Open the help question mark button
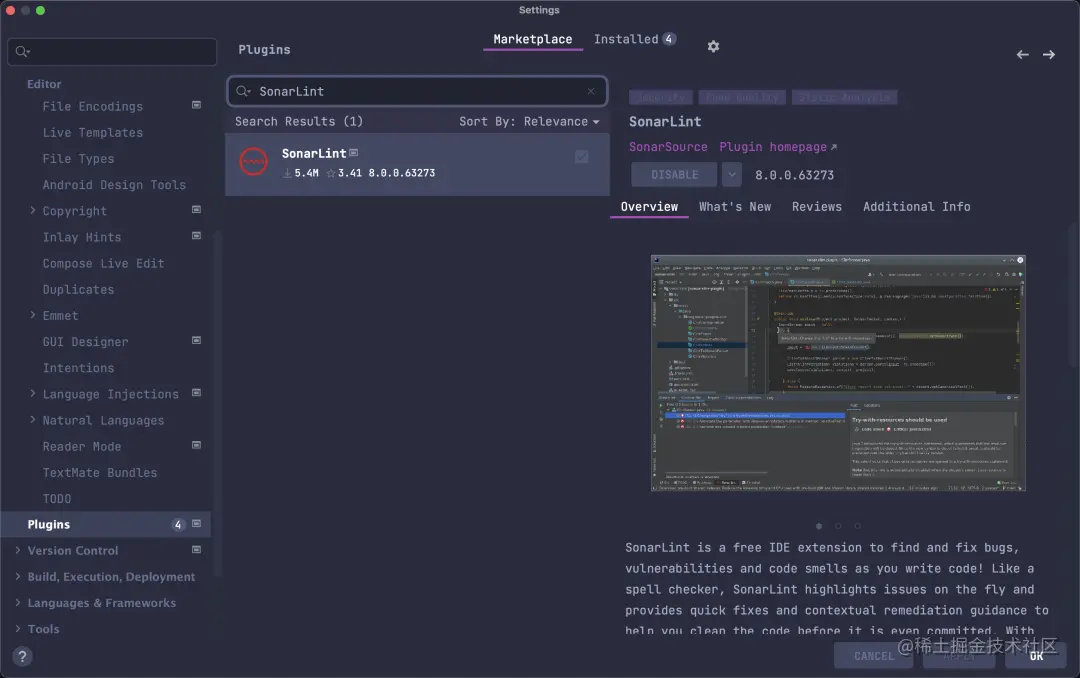This screenshot has width=1080, height=678. (x=22, y=657)
